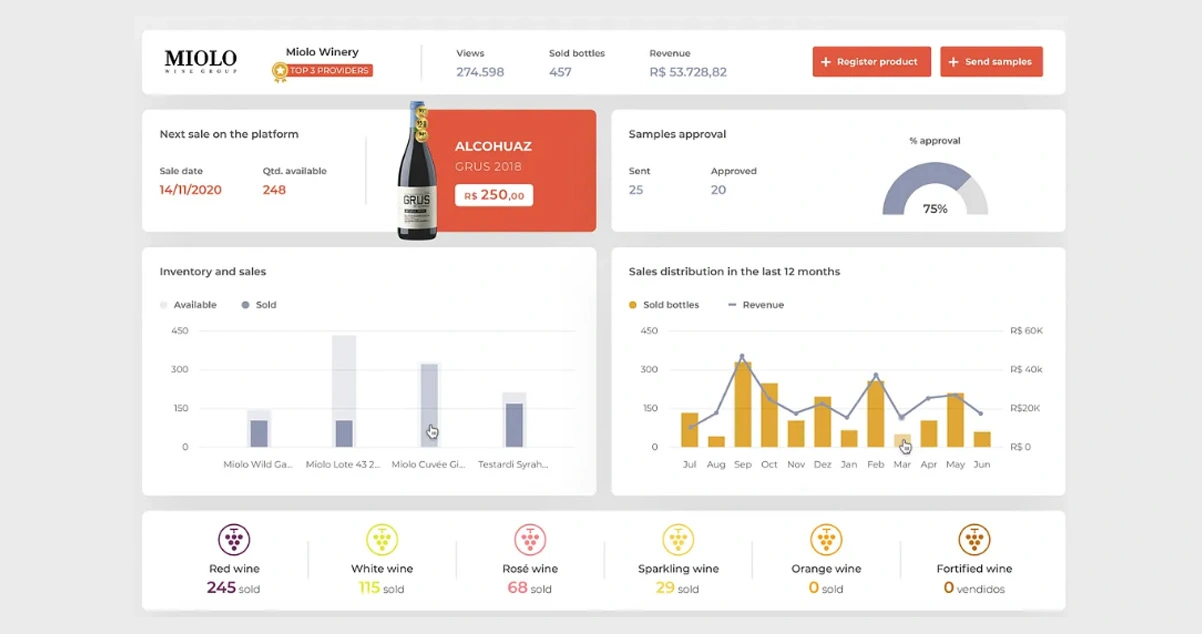
Task: Toggle the Revenue line legend item
Action: tap(756, 305)
